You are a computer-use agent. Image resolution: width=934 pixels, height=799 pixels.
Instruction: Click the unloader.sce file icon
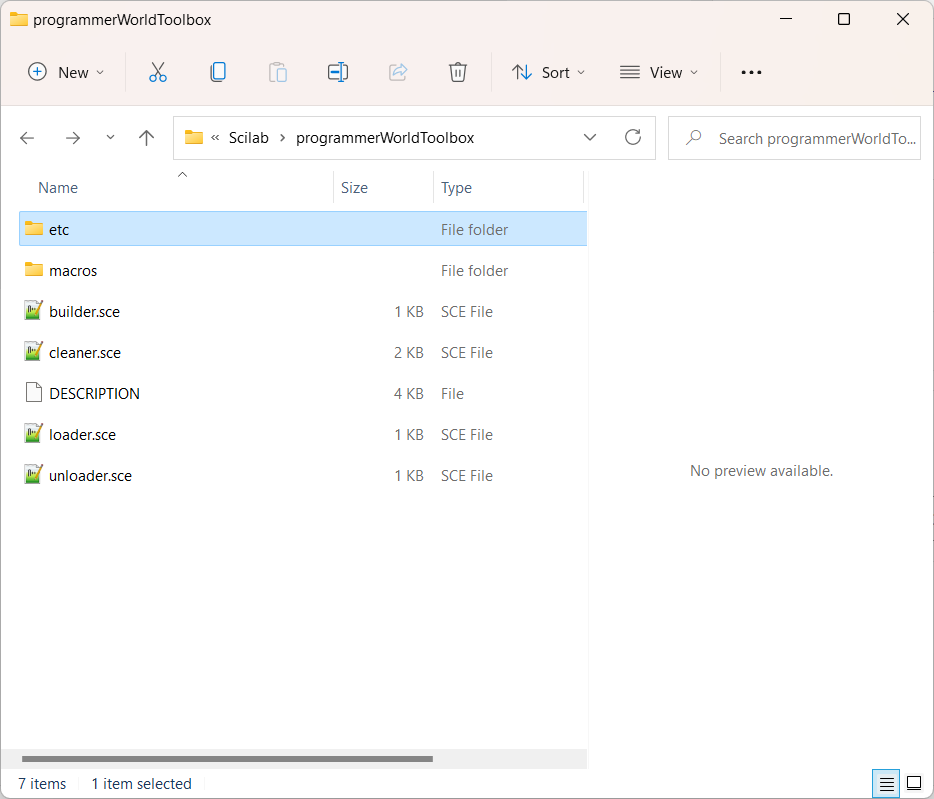click(x=34, y=475)
